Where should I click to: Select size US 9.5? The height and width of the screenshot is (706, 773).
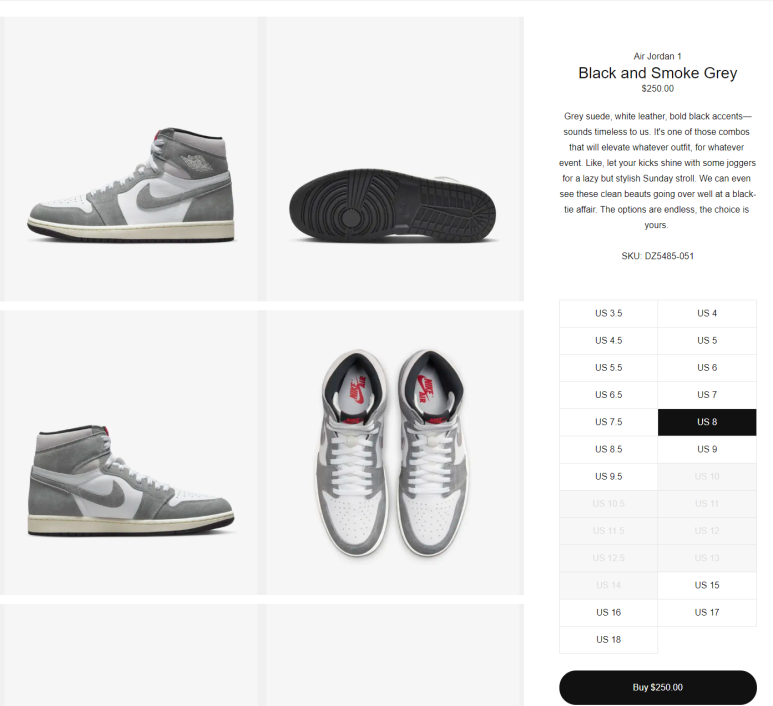tap(608, 476)
